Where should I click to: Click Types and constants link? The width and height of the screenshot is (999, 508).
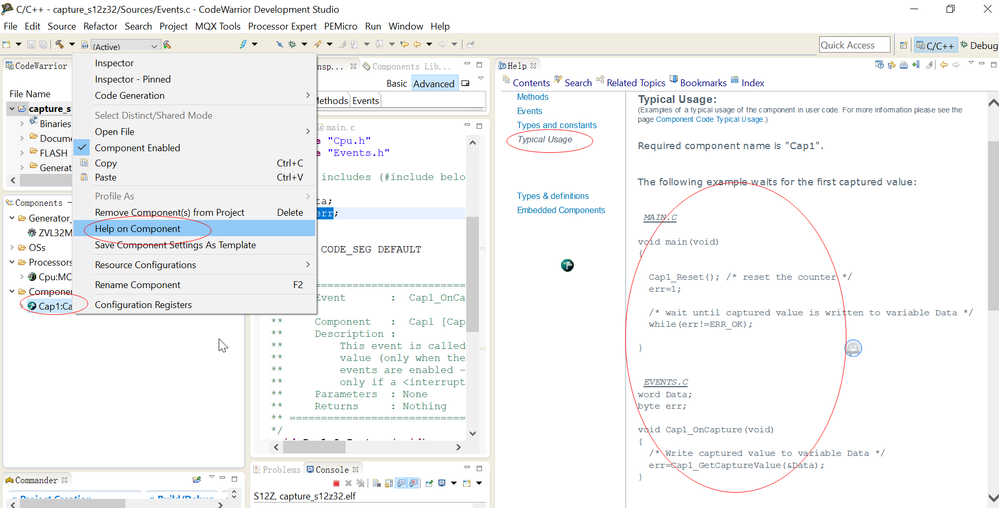pos(557,125)
